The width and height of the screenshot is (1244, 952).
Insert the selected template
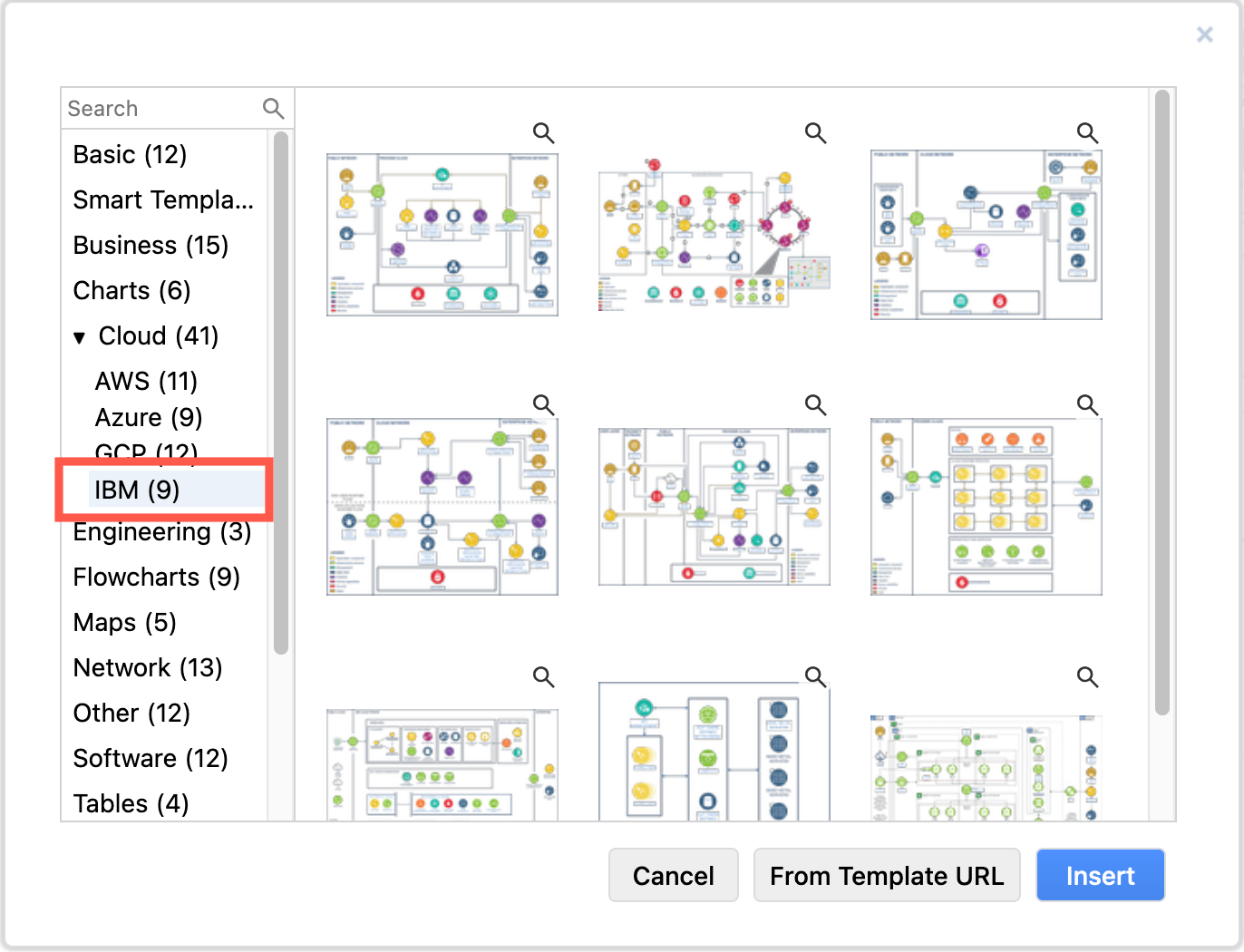1100,875
